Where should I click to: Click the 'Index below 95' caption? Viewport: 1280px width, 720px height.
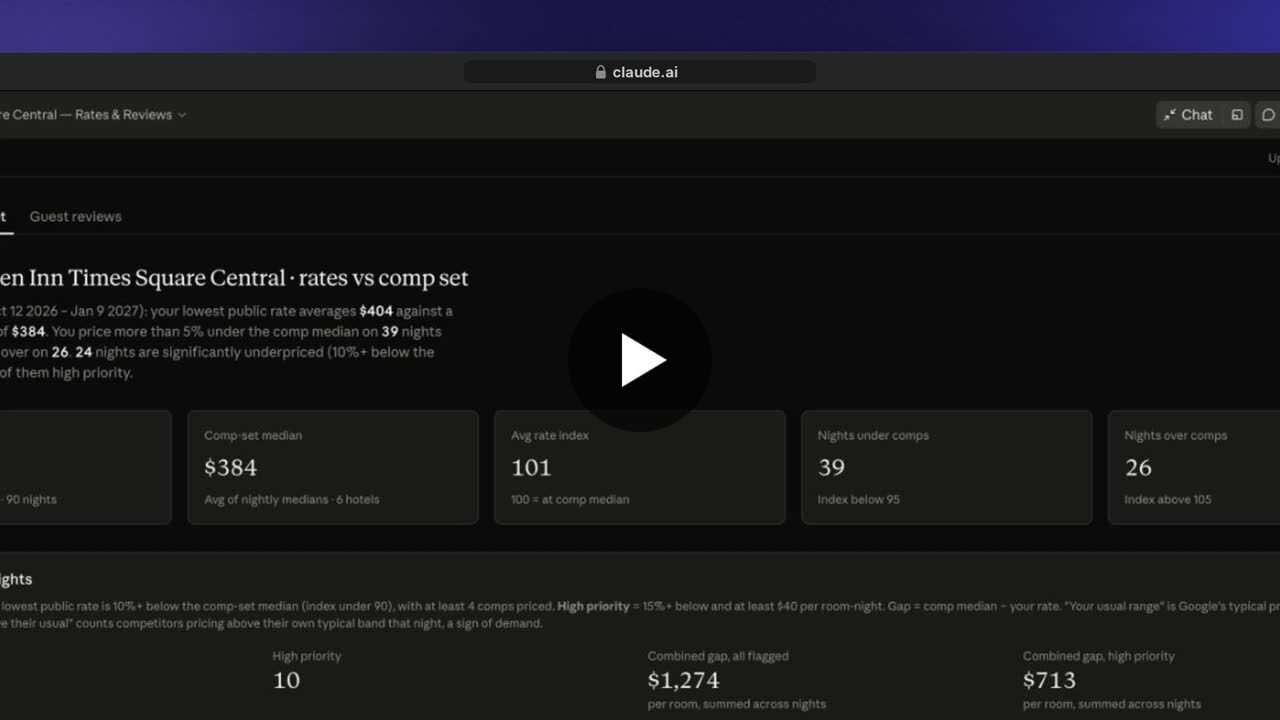[x=858, y=499]
